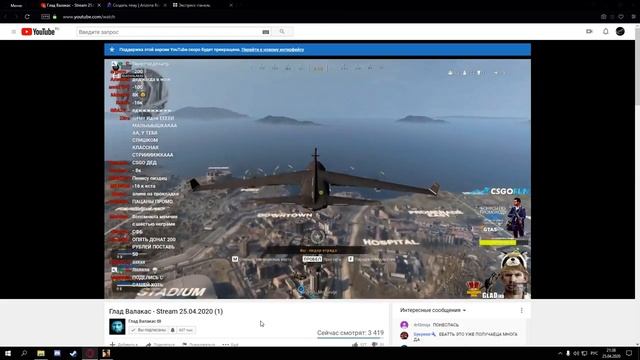
Task: Click the heart bookmark icon in address bar
Action: pos(621,17)
